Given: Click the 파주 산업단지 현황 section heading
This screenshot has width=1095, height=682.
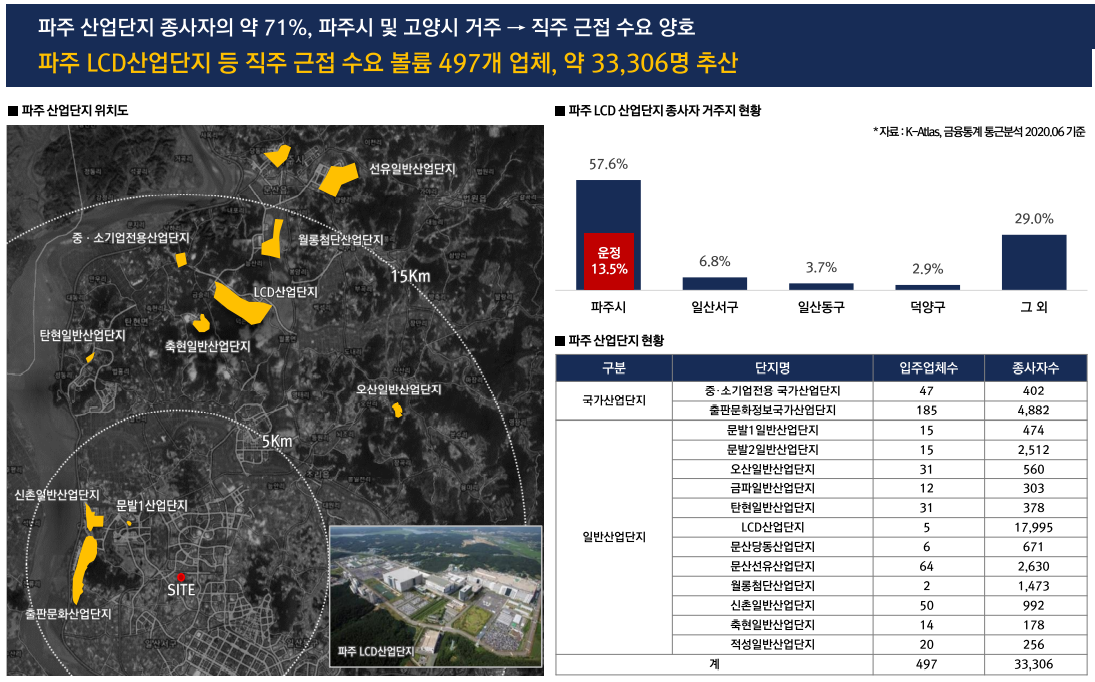Looking at the screenshot, I should point(610,341).
